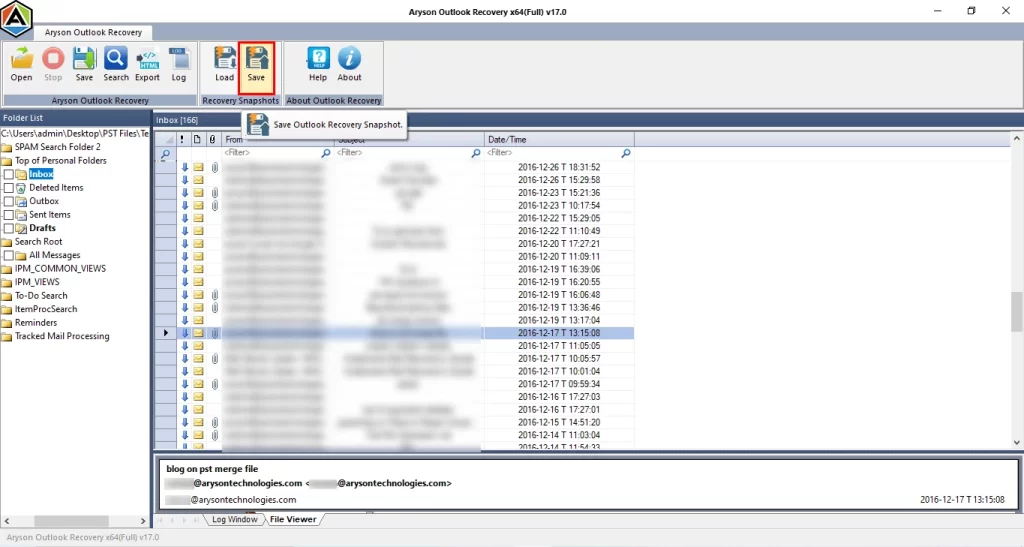Check the Inbox folder checkbox
The height and width of the screenshot is (547, 1024).
[9, 174]
